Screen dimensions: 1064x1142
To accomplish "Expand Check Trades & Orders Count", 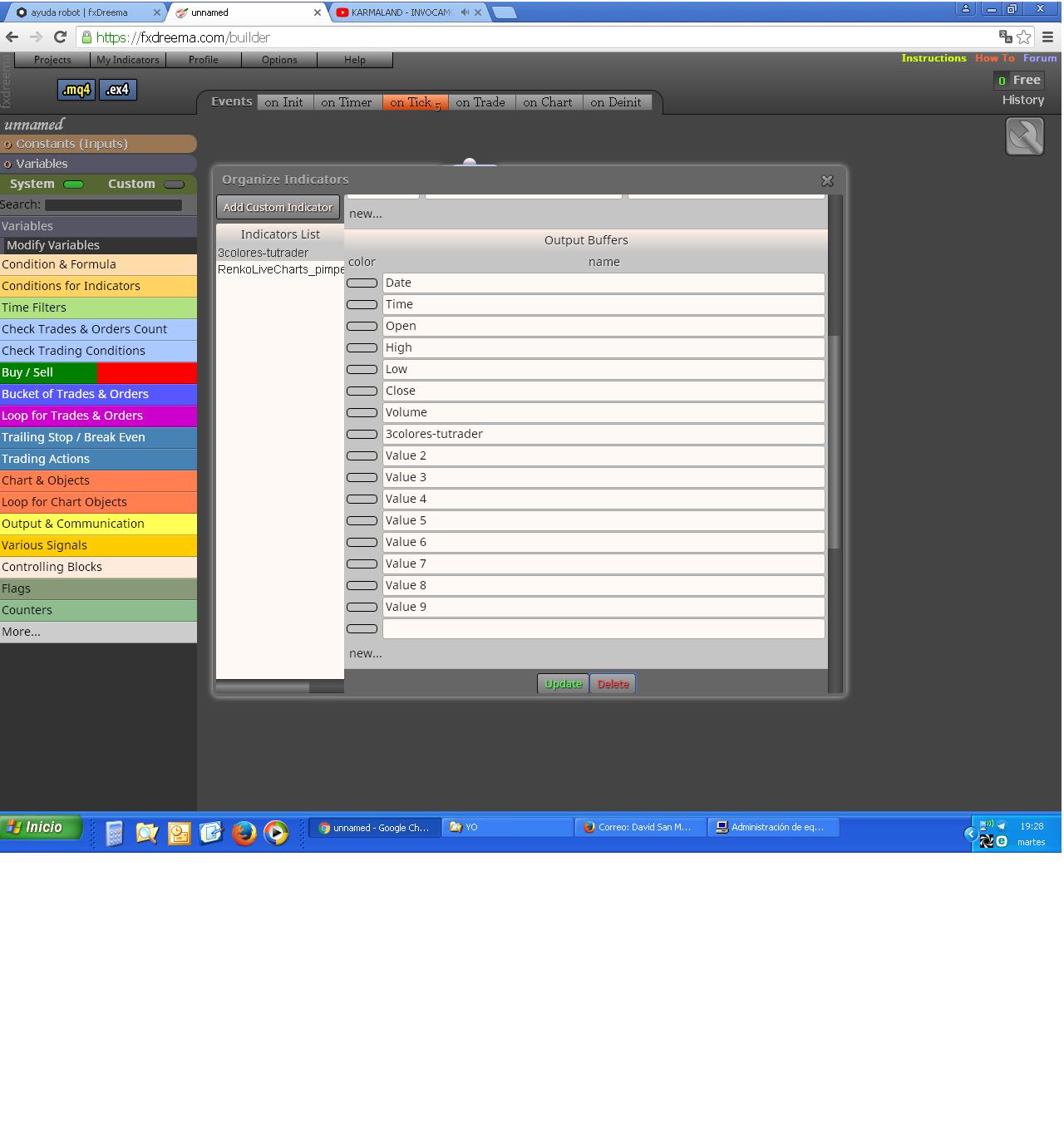I will point(98,329).
